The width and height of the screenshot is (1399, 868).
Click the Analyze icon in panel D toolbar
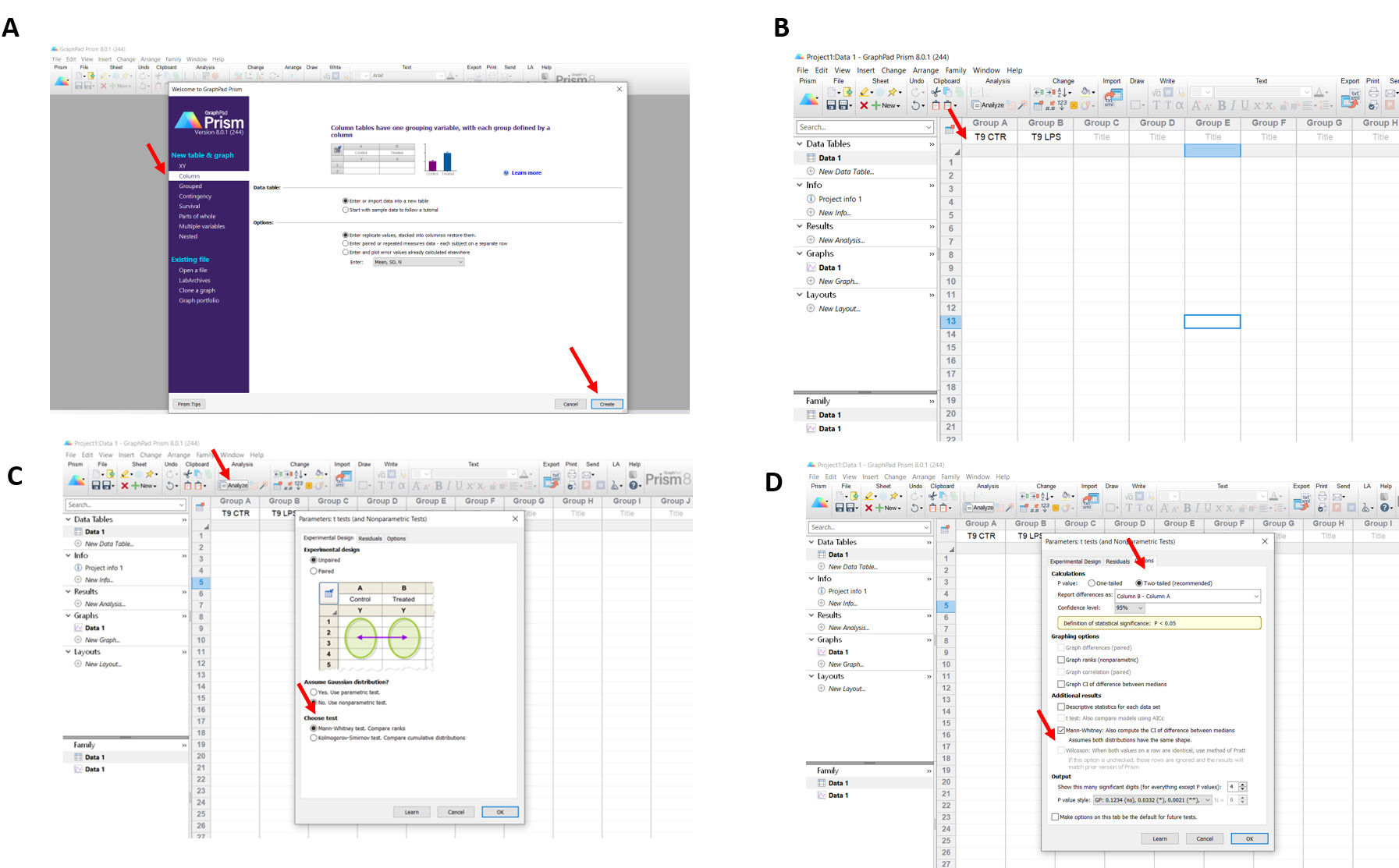pyautogui.click(x=979, y=507)
